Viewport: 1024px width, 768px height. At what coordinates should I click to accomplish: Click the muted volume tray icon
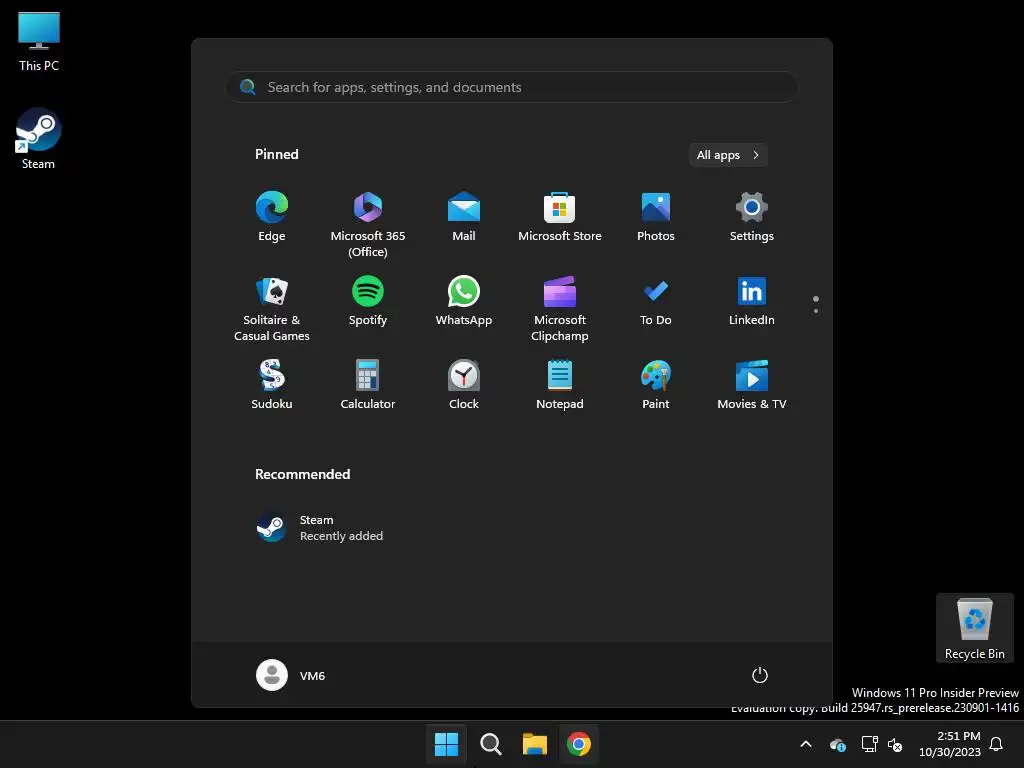(895, 744)
